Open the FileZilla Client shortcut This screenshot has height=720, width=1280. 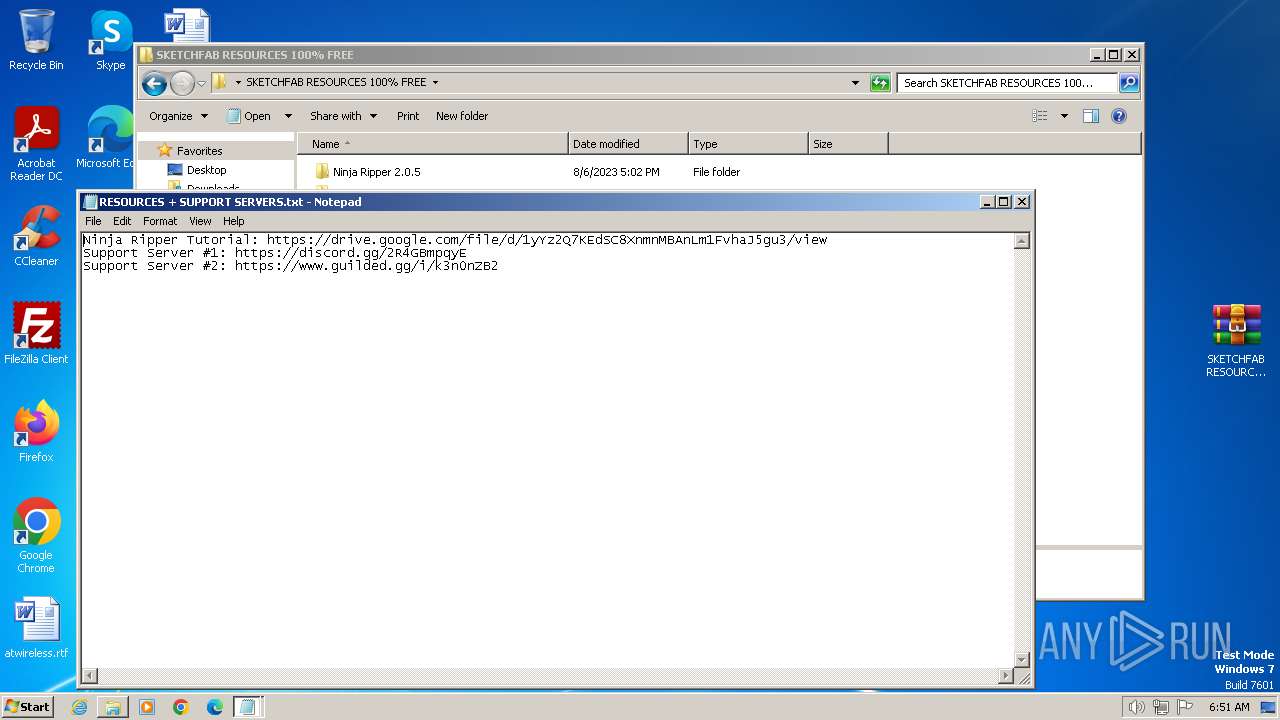click(x=36, y=334)
